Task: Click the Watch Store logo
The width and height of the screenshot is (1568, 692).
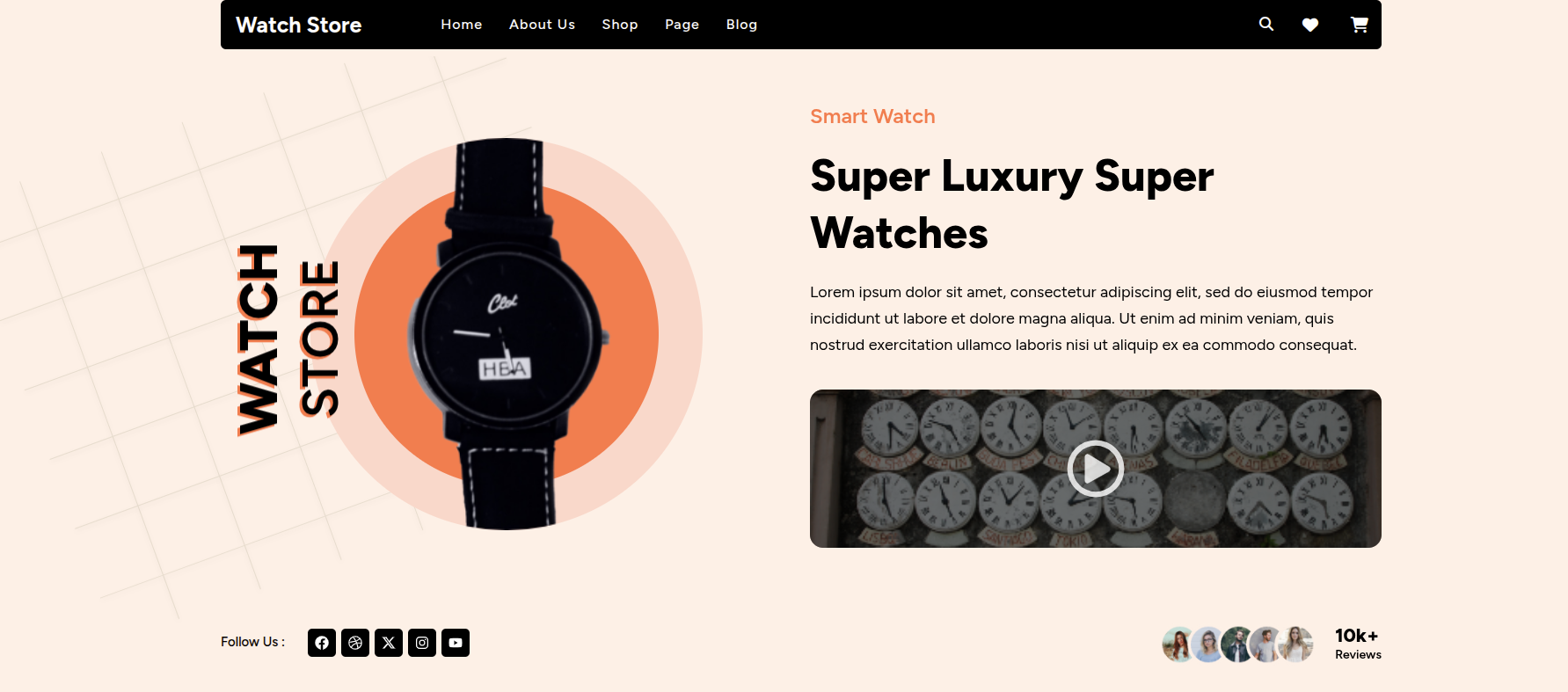Action: [x=299, y=25]
